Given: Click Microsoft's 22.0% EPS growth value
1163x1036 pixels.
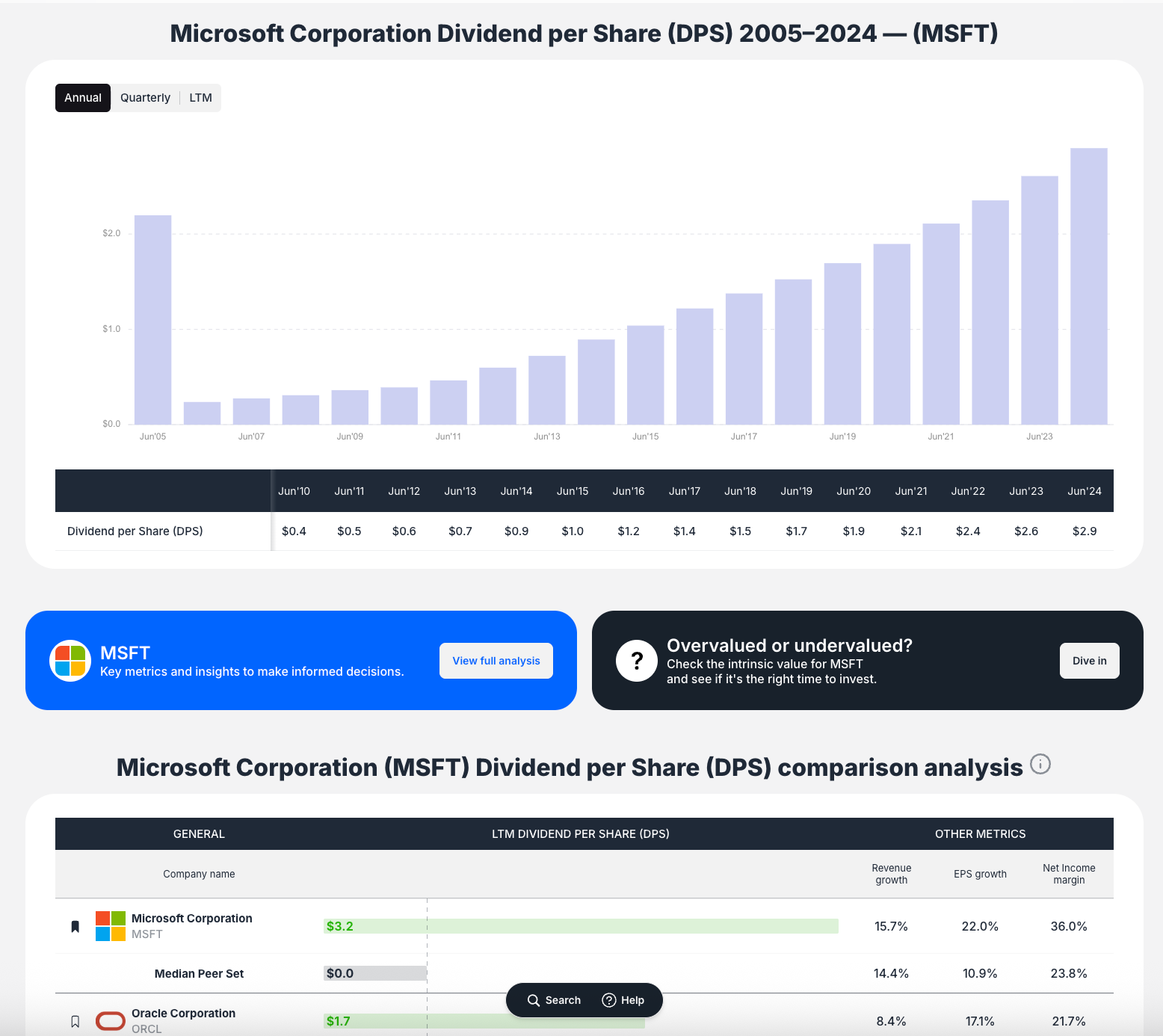Looking at the screenshot, I should point(980,926).
